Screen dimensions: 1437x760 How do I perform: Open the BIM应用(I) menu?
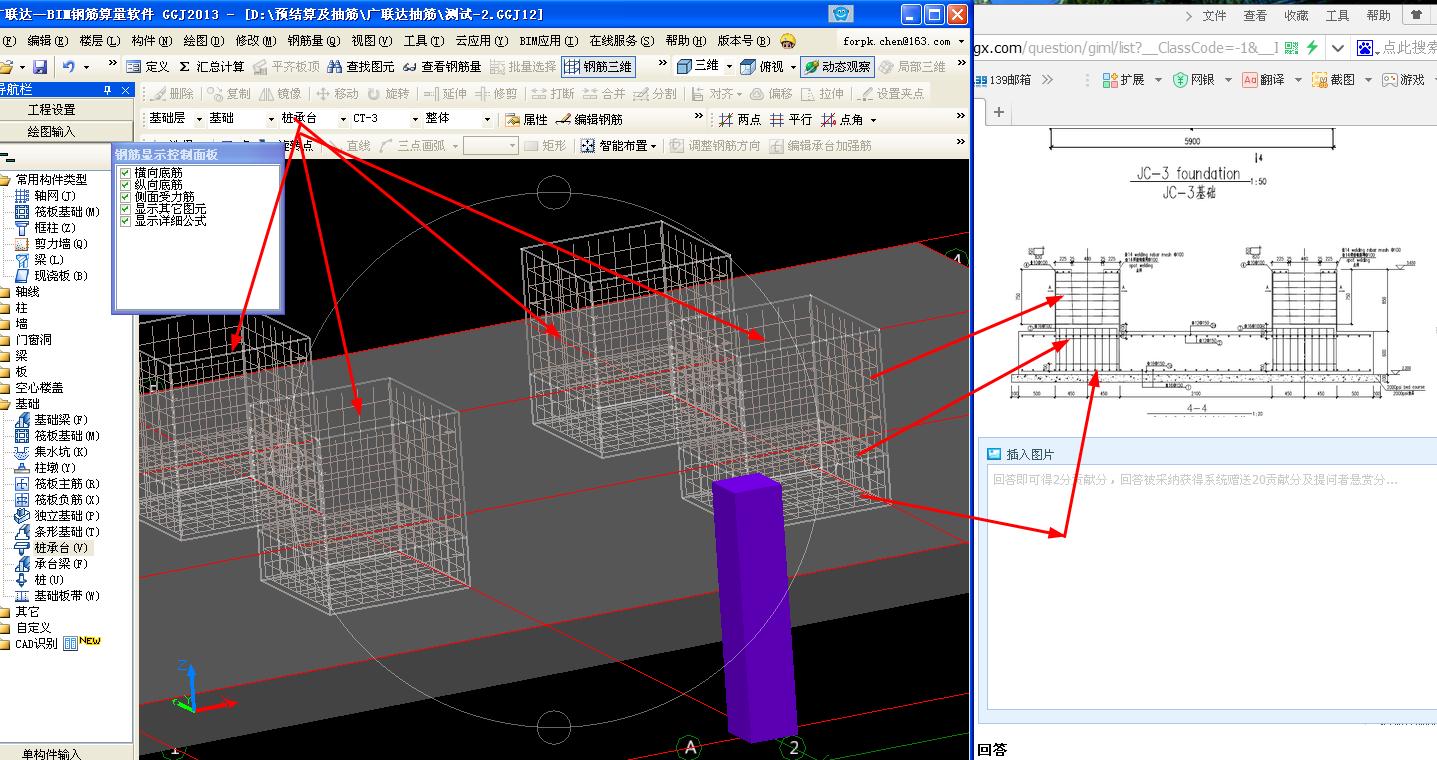(549, 41)
